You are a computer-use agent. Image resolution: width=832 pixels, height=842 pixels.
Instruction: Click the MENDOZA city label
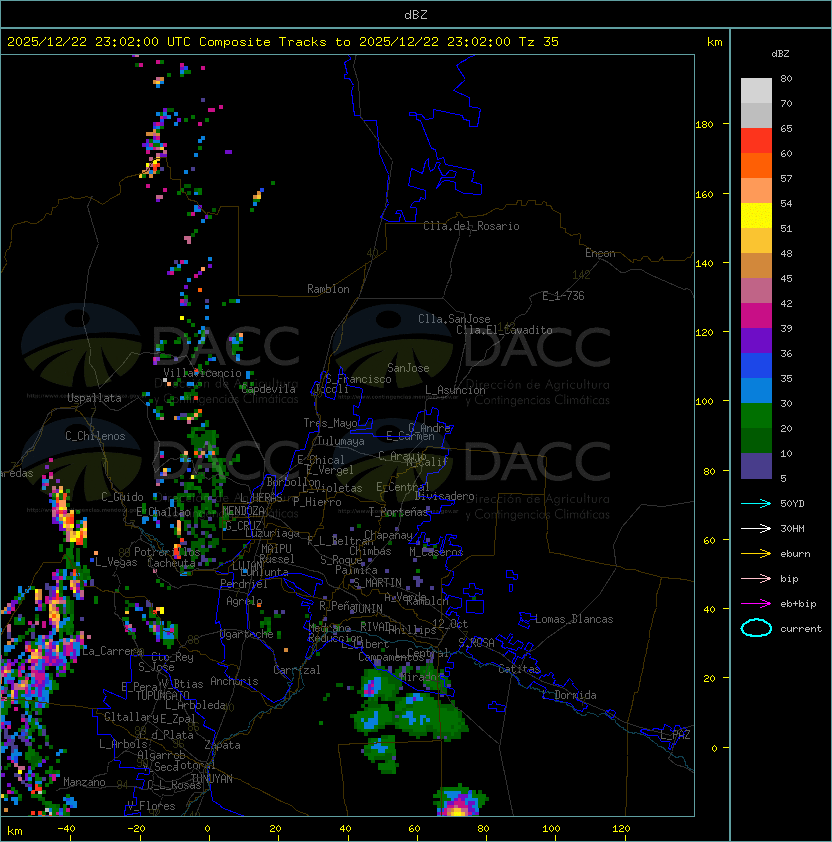pos(243,511)
